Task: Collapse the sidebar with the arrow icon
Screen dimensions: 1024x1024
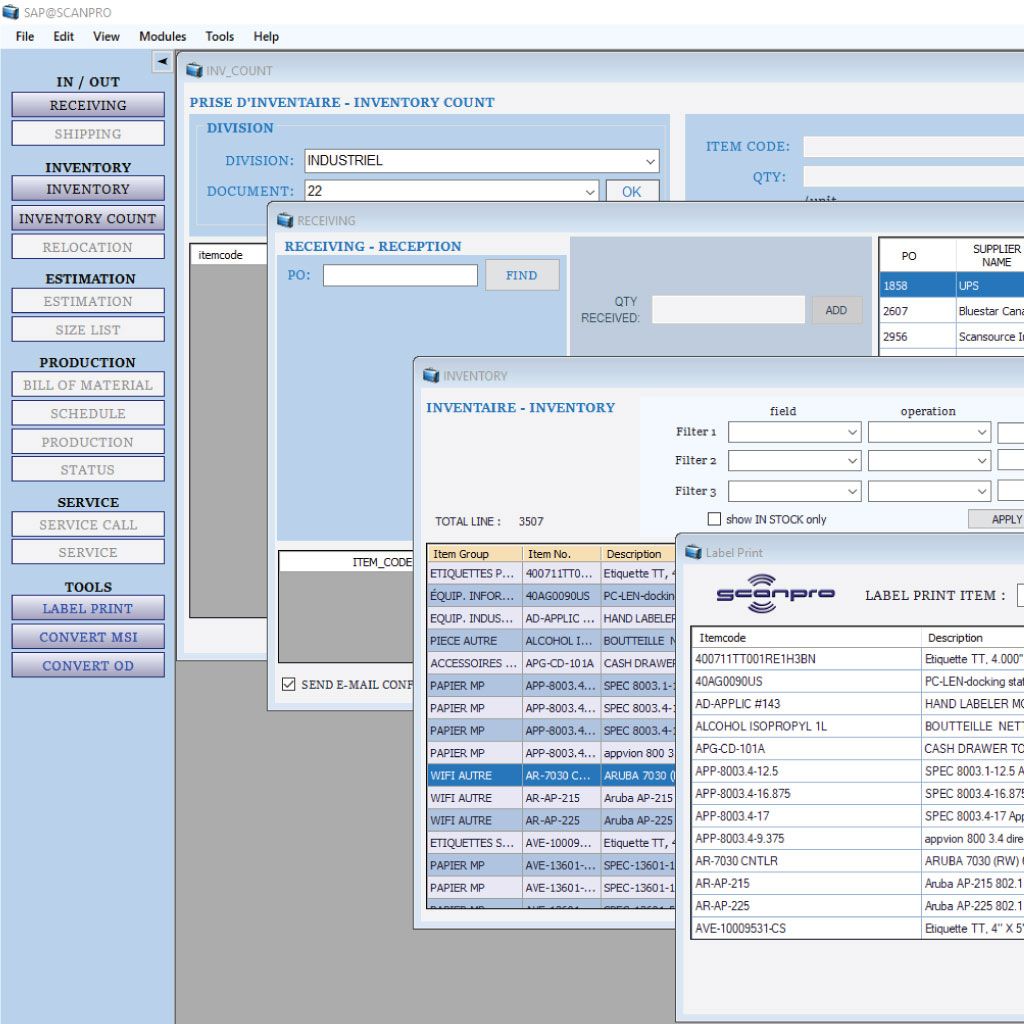Action: click(x=162, y=62)
